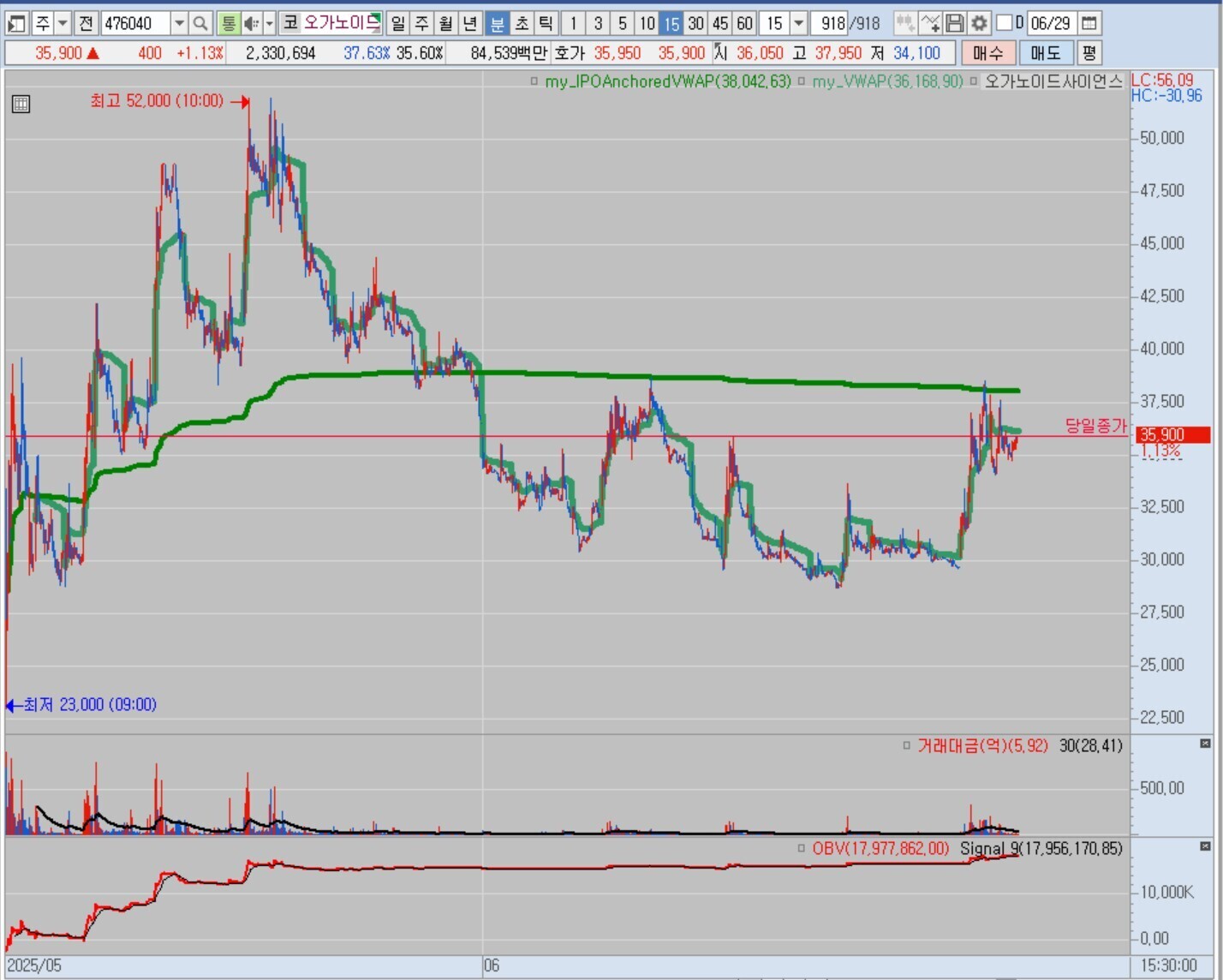
Task: Close the OBV indicator pane
Action: (1206, 846)
